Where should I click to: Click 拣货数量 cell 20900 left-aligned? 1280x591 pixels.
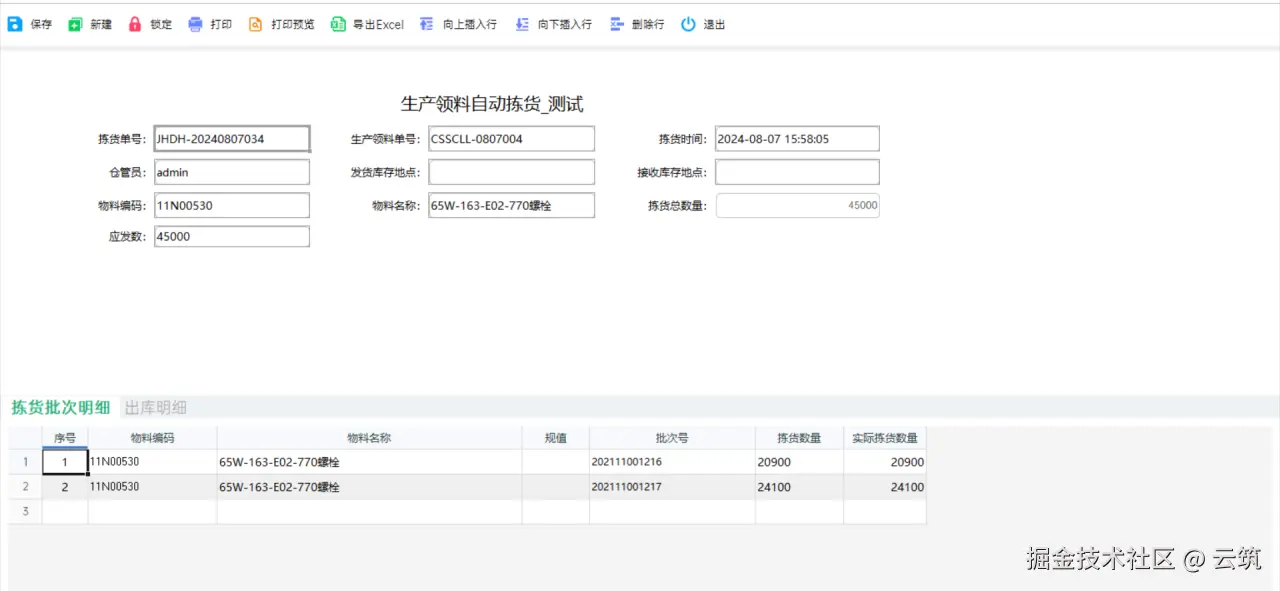[x=799, y=462]
